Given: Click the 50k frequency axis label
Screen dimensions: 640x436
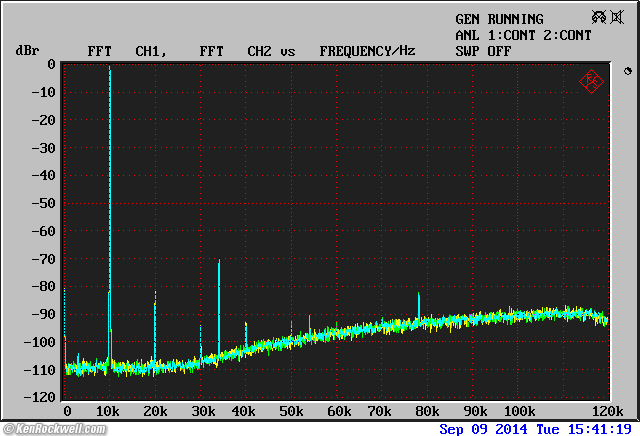Looking at the screenshot, I should pyautogui.click(x=291, y=411).
